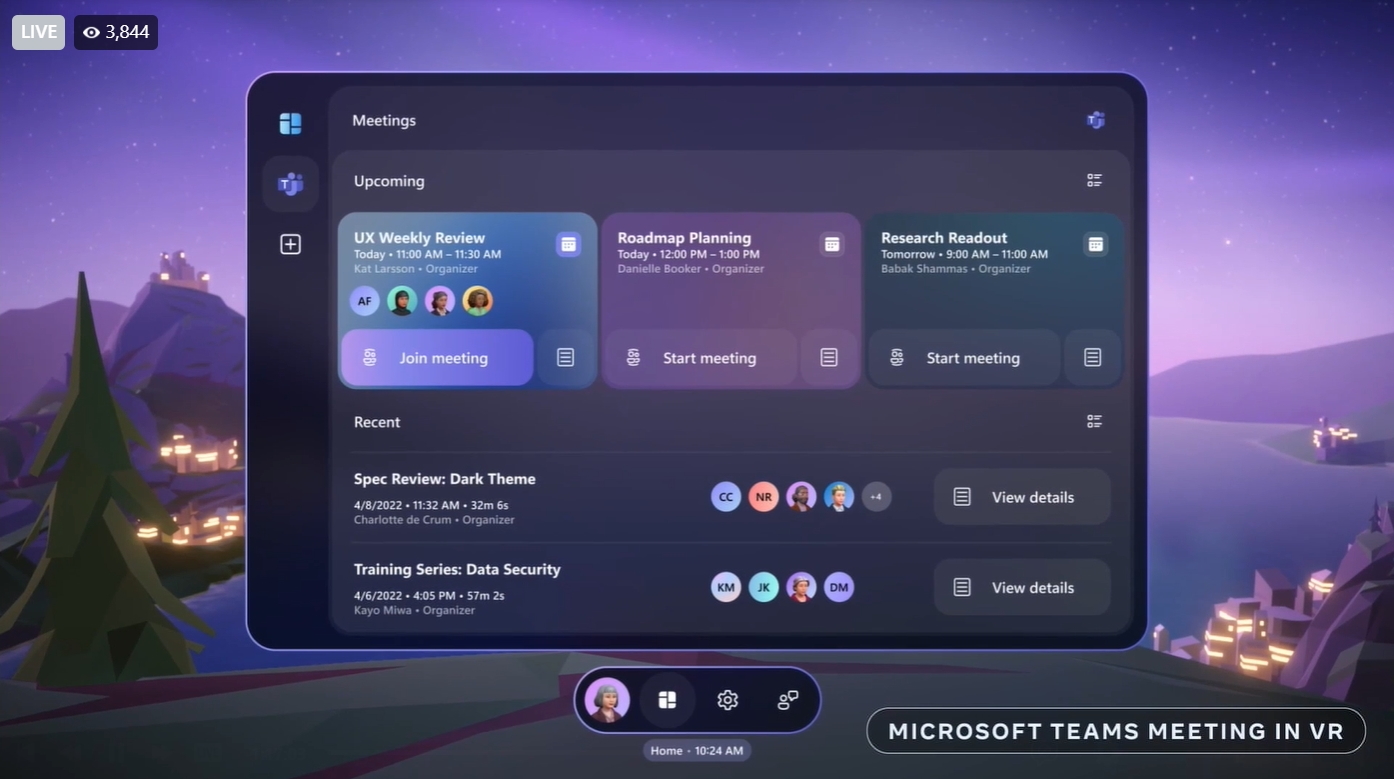Viewport: 1394px width, 779px height.
Task: Click the Teams logo beside the Meetings header
Action: 1094,119
